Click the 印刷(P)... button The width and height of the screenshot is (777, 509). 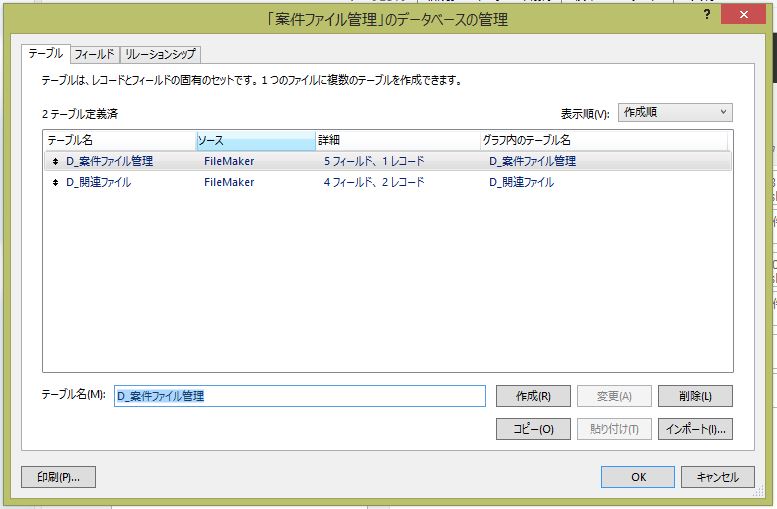[58, 477]
